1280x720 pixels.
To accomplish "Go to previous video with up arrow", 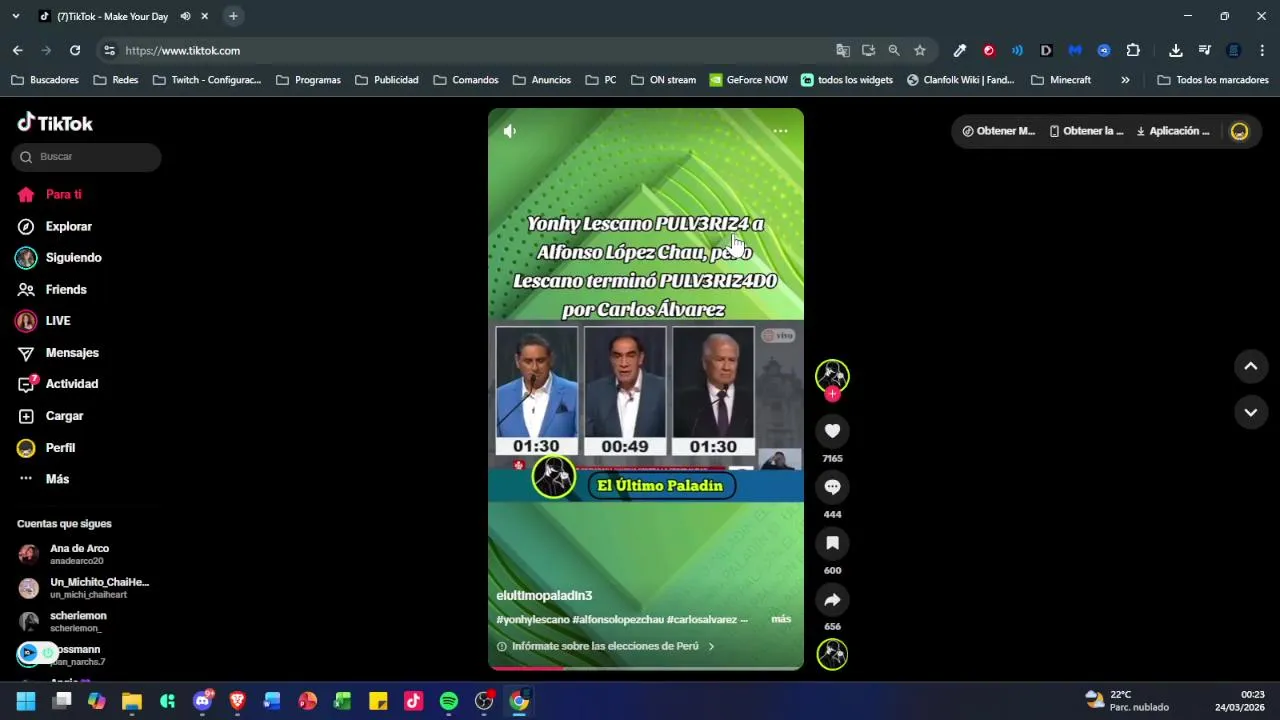I will [x=1250, y=366].
